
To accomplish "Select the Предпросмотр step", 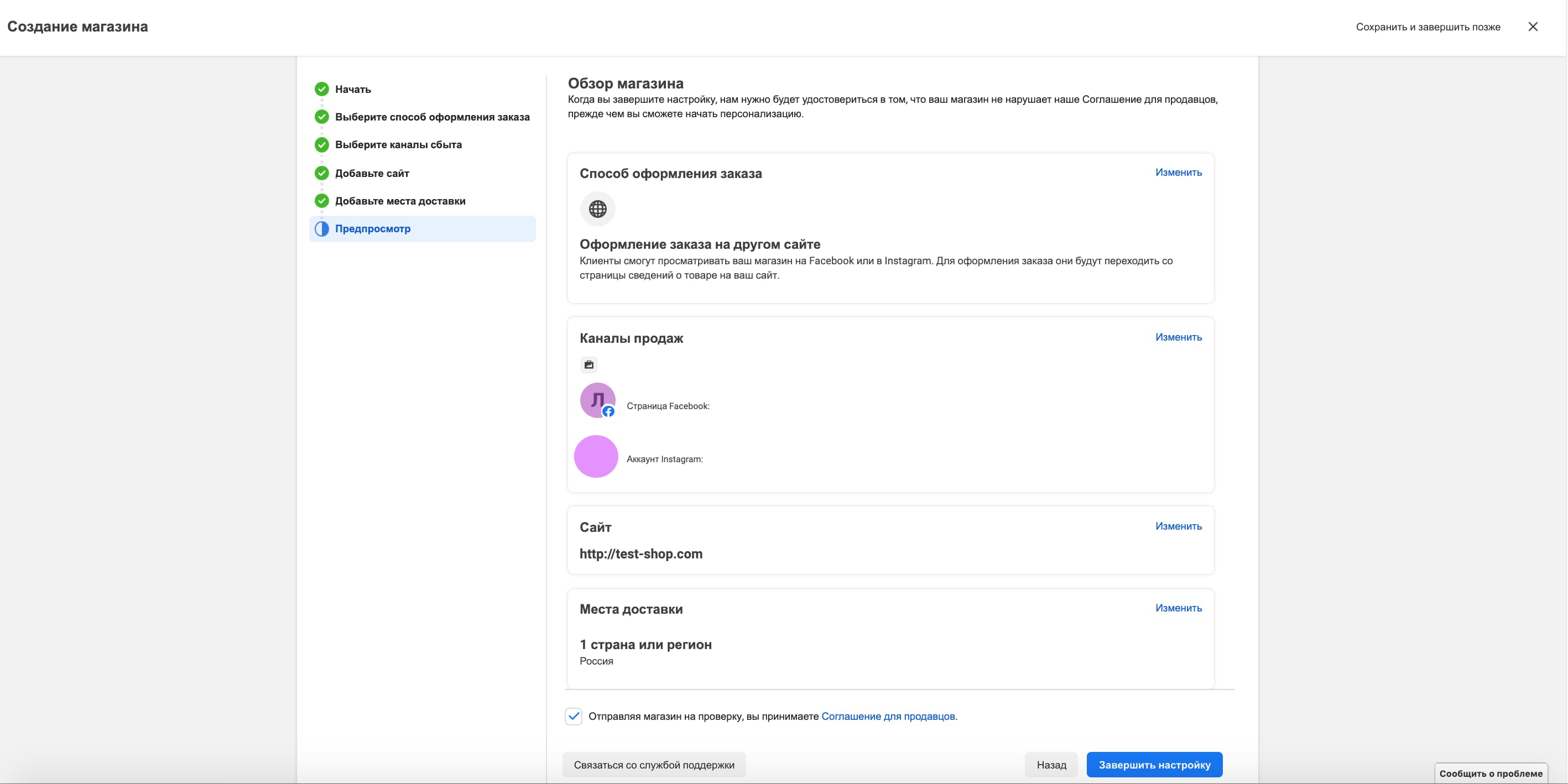I will [423, 228].
